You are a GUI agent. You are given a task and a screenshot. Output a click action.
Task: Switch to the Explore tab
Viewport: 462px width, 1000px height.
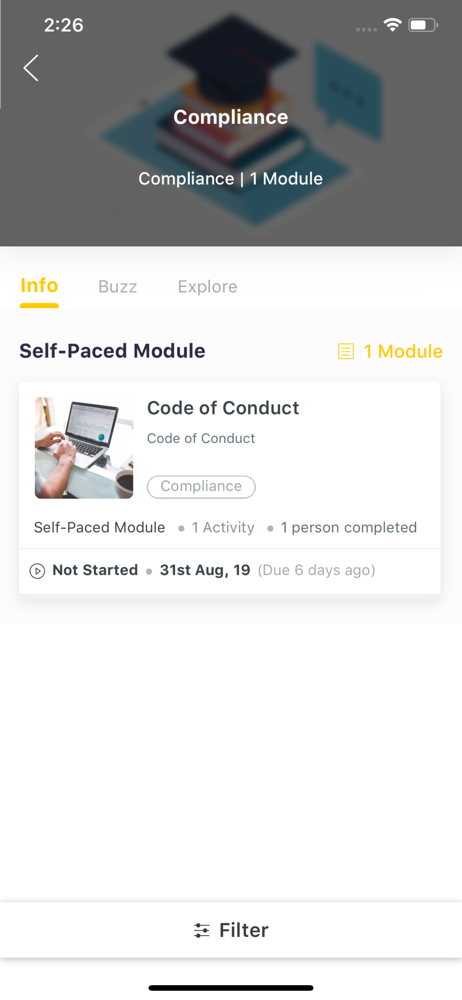coord(207,287)
